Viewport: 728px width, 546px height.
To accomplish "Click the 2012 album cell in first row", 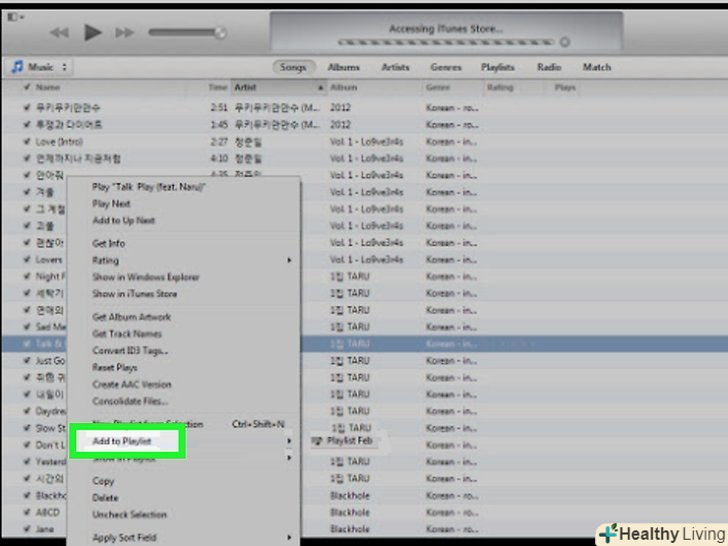I will point(340,108).
